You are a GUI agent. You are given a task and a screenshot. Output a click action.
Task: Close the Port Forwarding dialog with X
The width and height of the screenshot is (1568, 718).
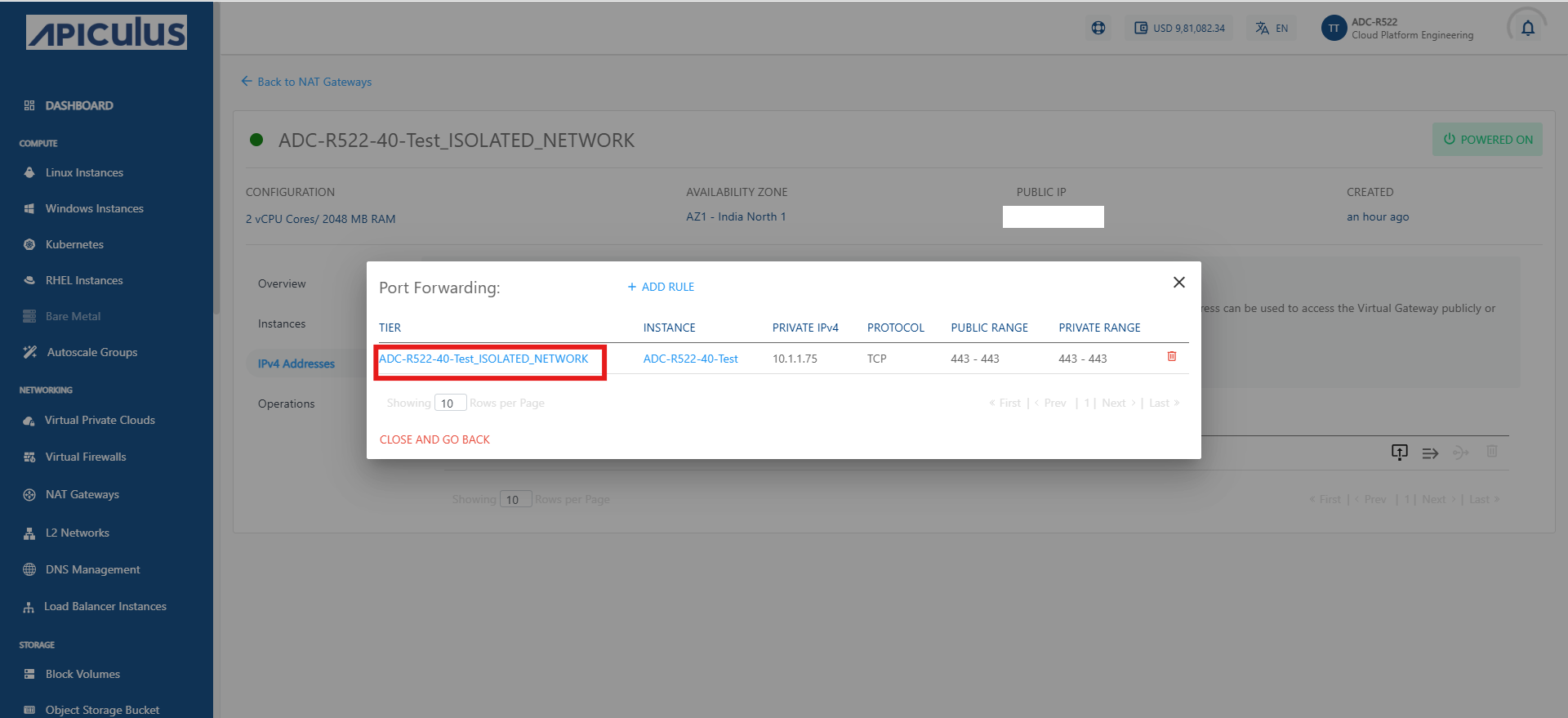1178,283
